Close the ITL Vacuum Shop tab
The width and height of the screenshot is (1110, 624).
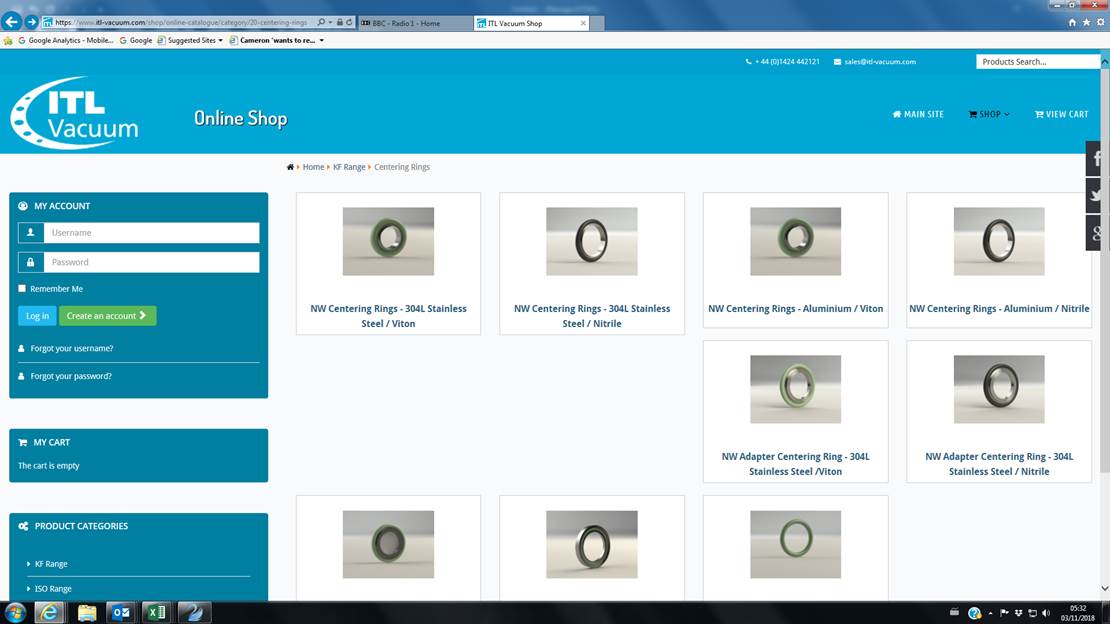[583, 23]
